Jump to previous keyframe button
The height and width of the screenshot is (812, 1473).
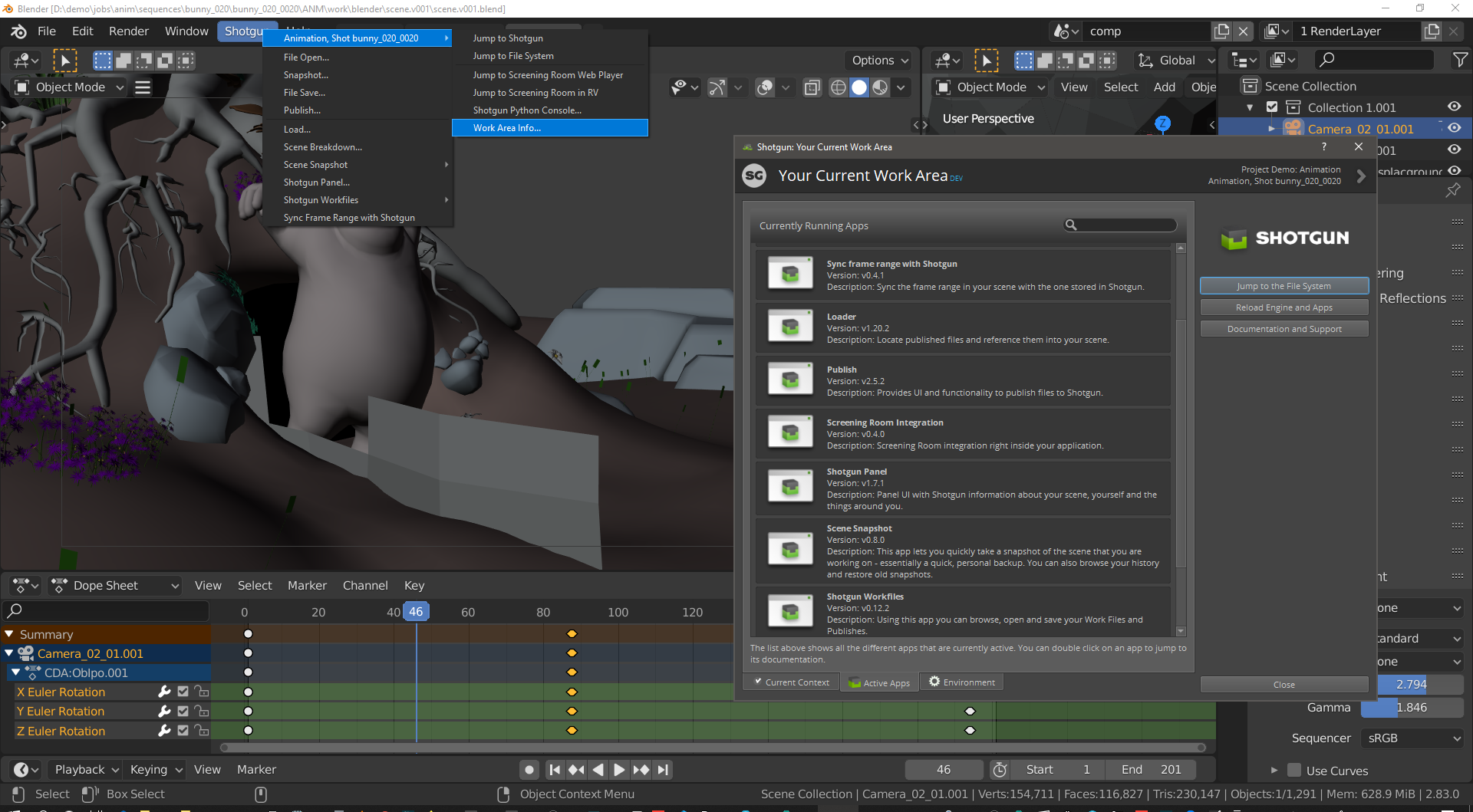click(x=576, y=770)
